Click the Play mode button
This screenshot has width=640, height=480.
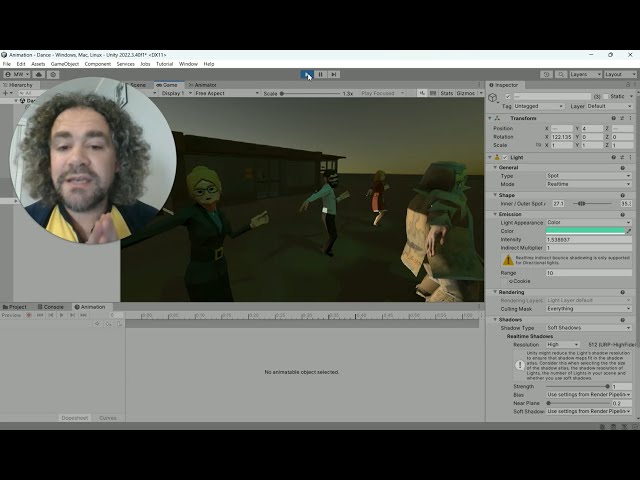pyautogui.click(x=307, y=74)
